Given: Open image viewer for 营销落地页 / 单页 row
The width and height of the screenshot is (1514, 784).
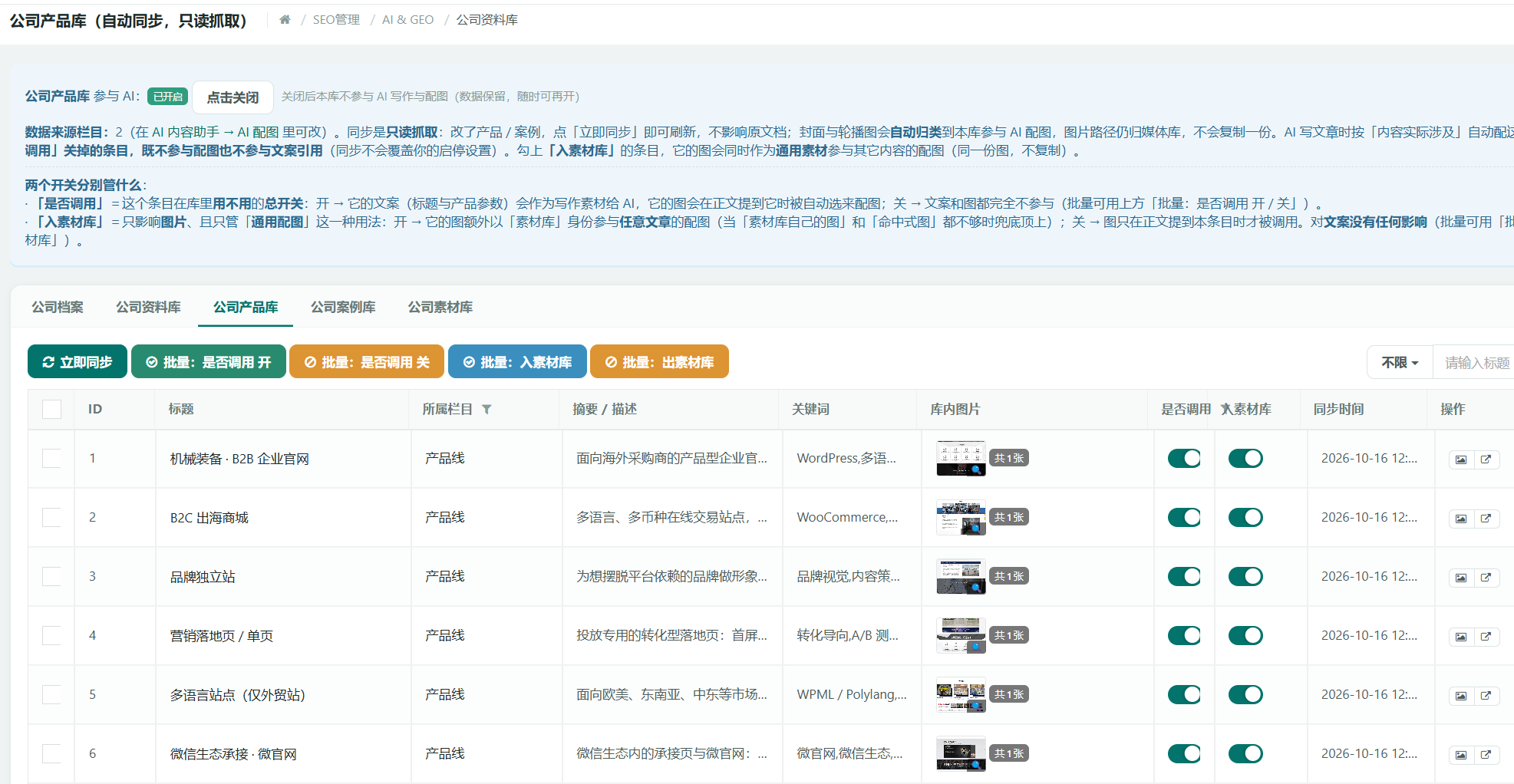Looking at the screenshot, I should point(1461,637).
